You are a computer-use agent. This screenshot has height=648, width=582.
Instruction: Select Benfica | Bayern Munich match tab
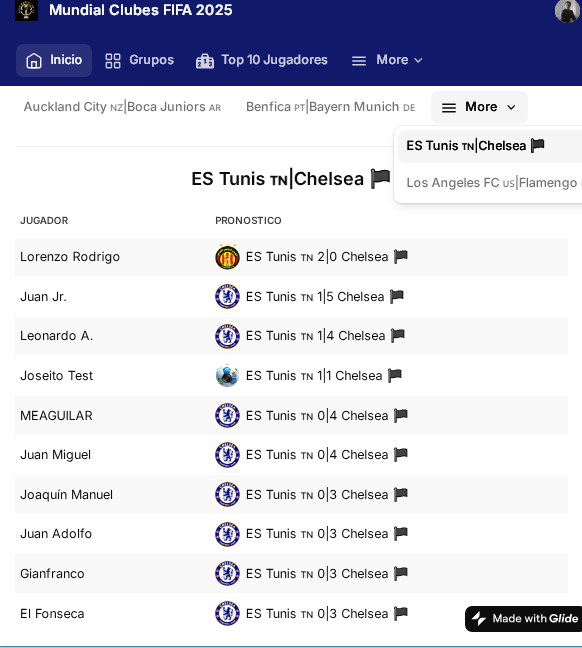pyautogui.click(x=331, y=107)
